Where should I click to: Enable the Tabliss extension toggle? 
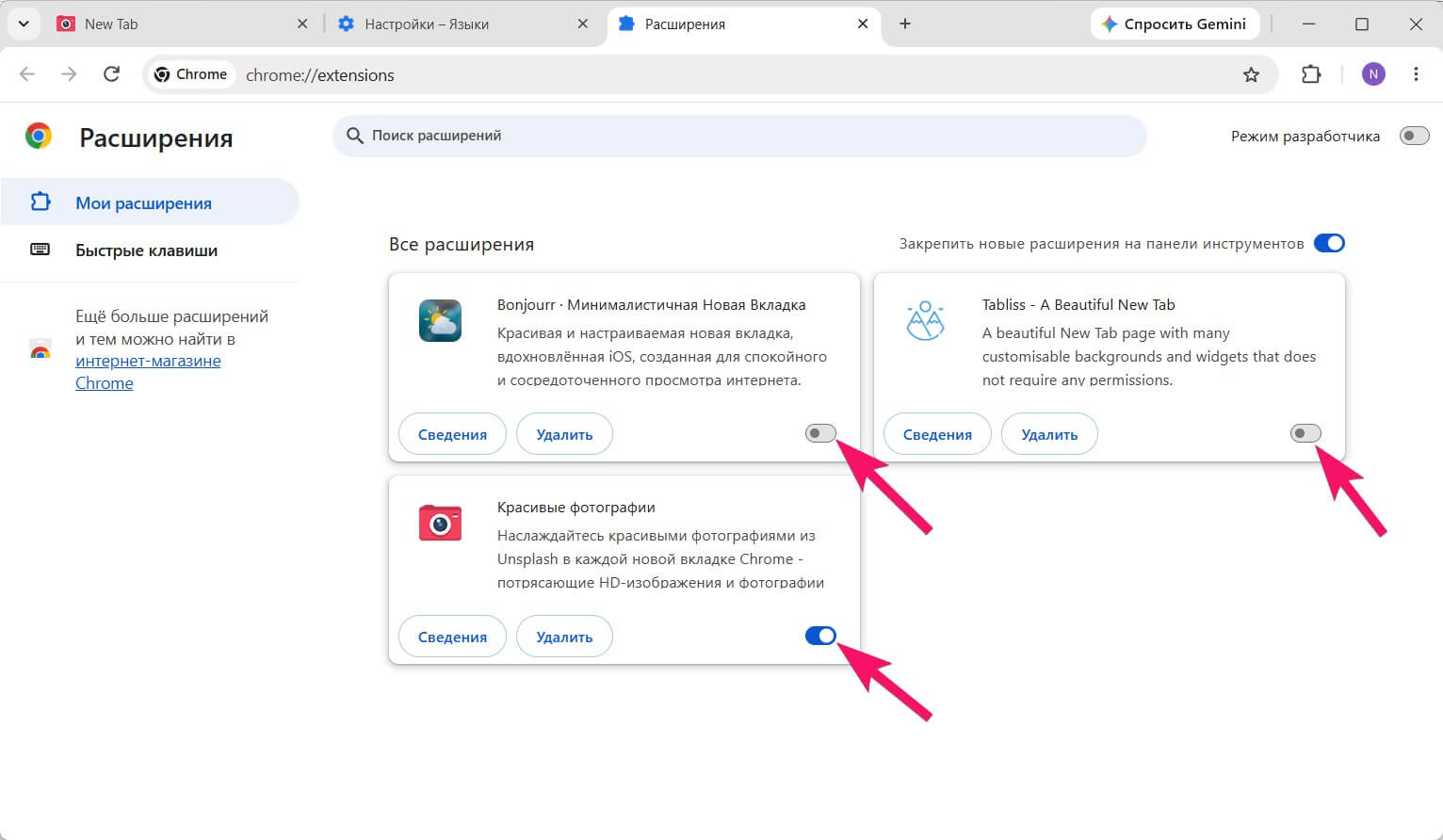click(x=1305, y=433)
